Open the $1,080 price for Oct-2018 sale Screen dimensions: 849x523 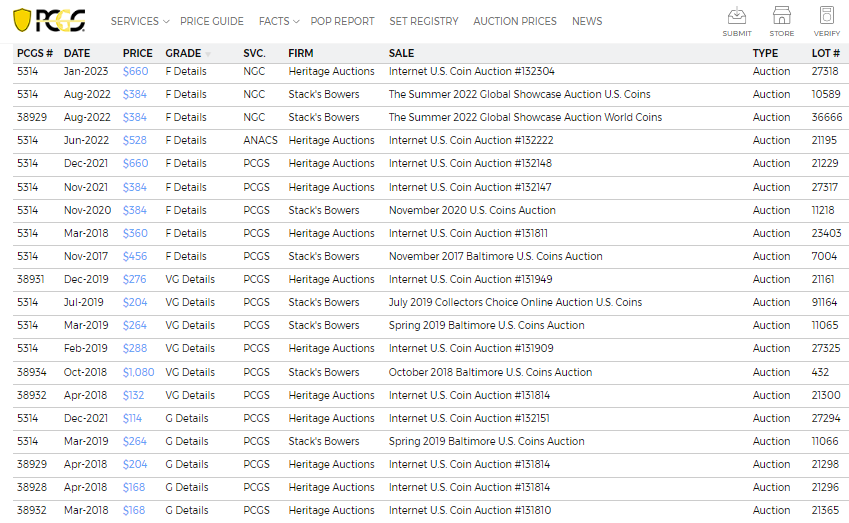pos(139,372)
